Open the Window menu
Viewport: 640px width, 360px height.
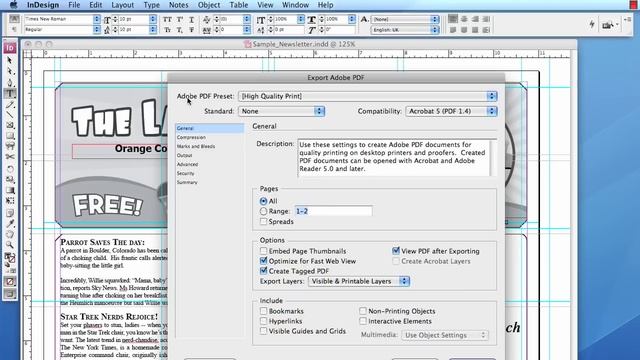[x=296, y=5]
